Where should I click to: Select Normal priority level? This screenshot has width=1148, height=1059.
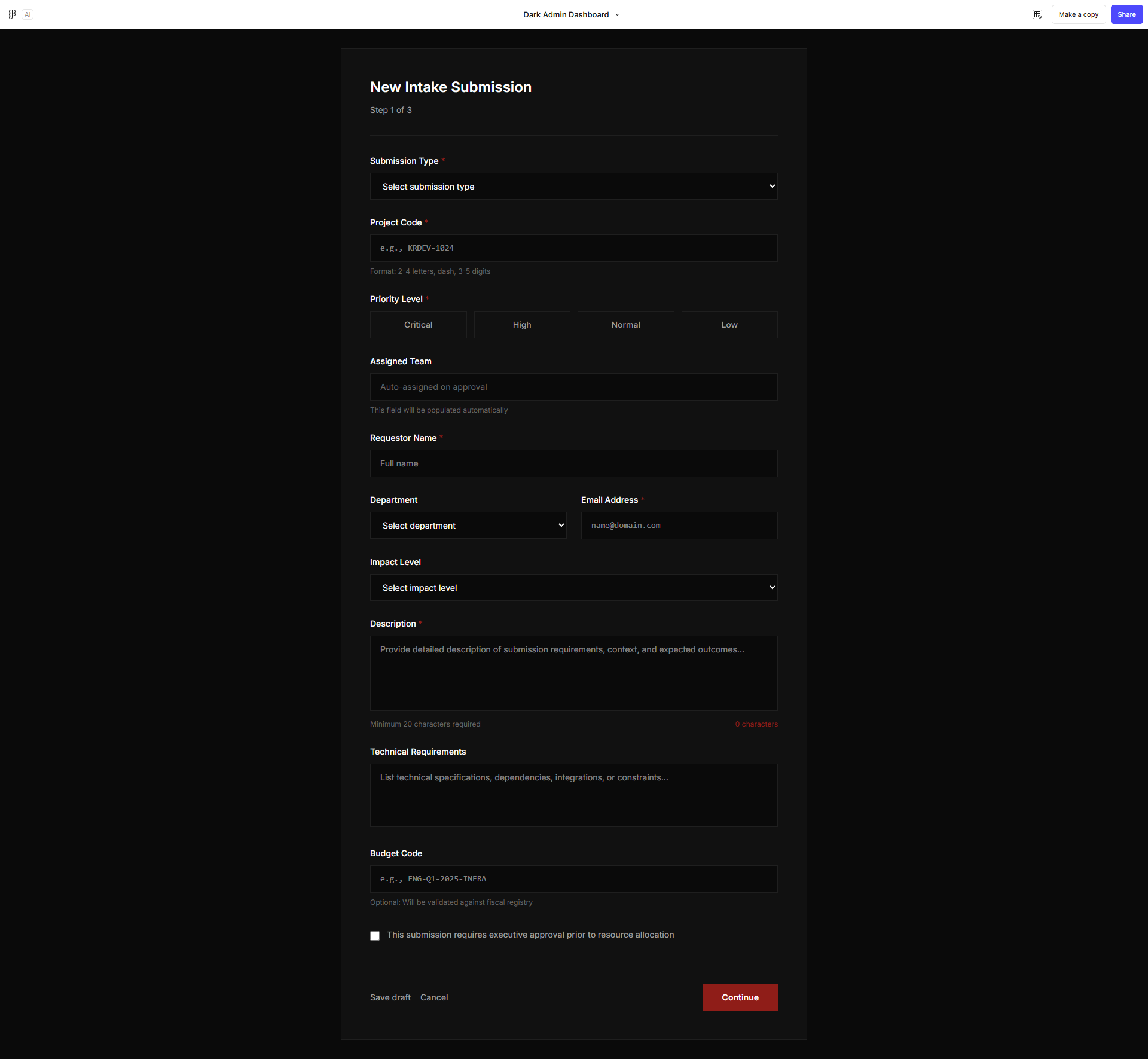tap(625, 325)
